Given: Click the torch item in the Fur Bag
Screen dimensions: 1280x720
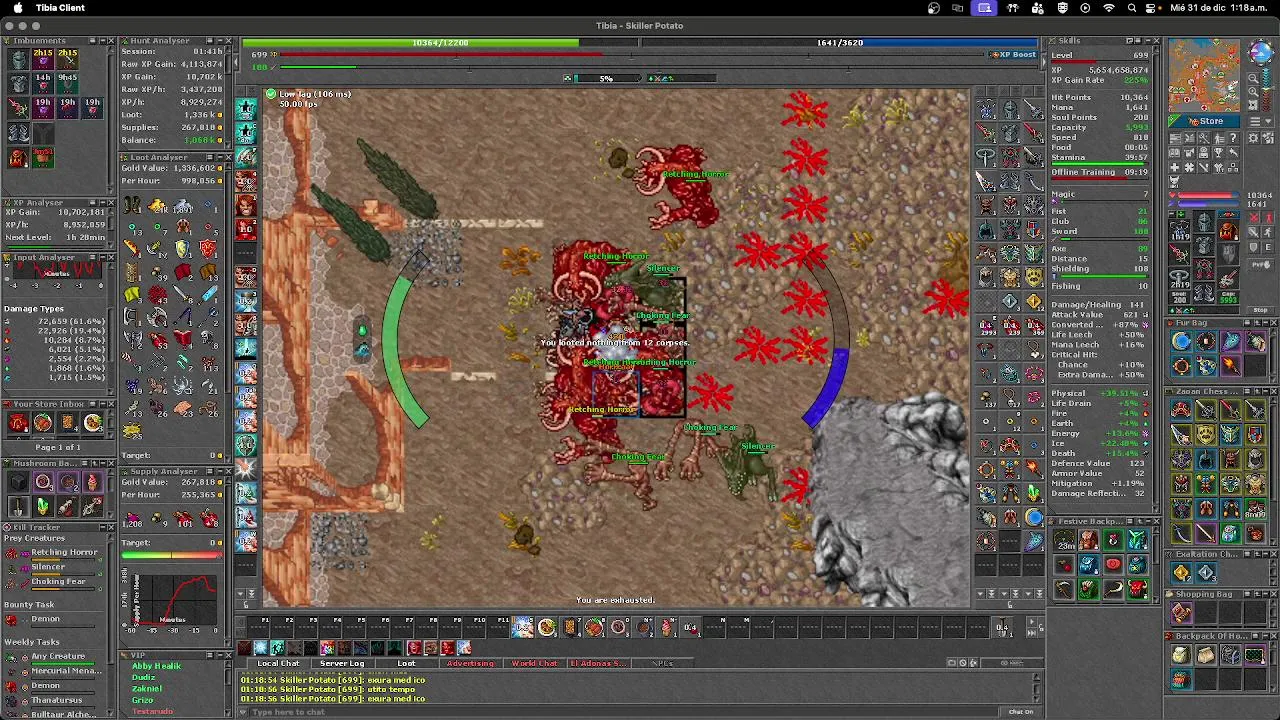Looking at the screenshot, I should click(x=1231, y=367).
